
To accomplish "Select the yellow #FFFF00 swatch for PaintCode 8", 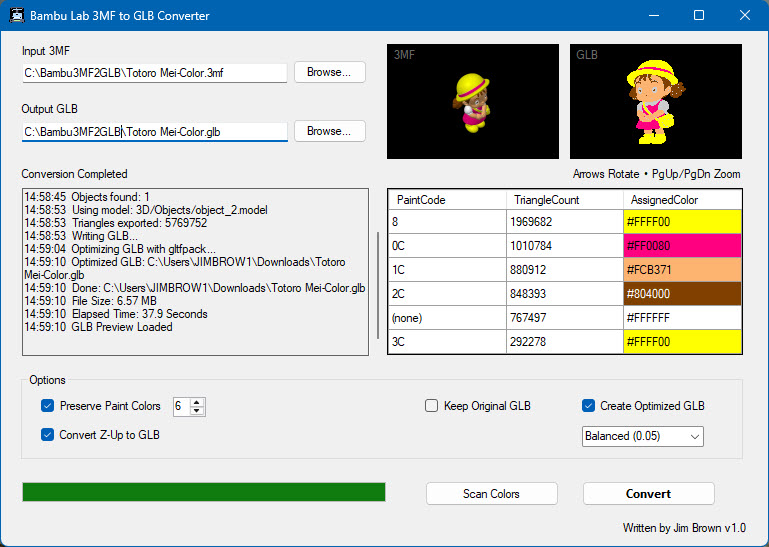I will pyautogui.click(x=682, y=222).
